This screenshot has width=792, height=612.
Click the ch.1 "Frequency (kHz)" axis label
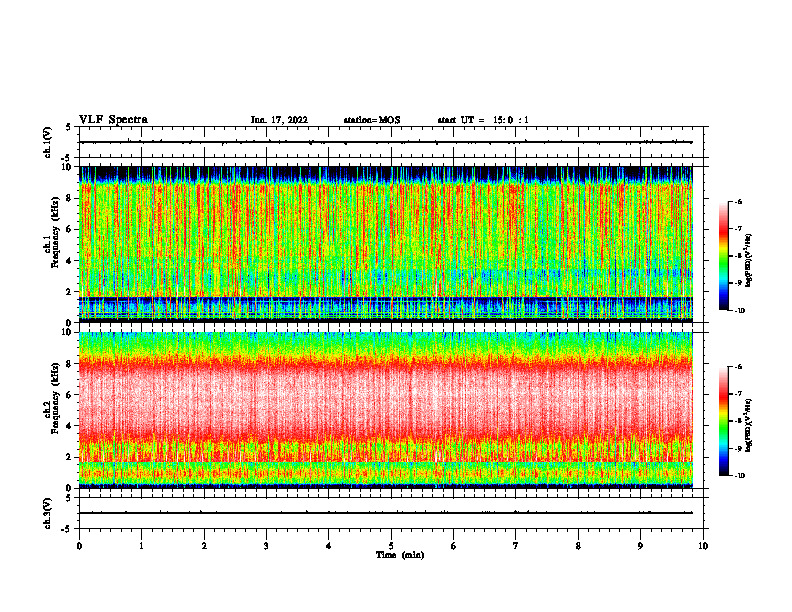pyautogui.click(x=55, y=232)
